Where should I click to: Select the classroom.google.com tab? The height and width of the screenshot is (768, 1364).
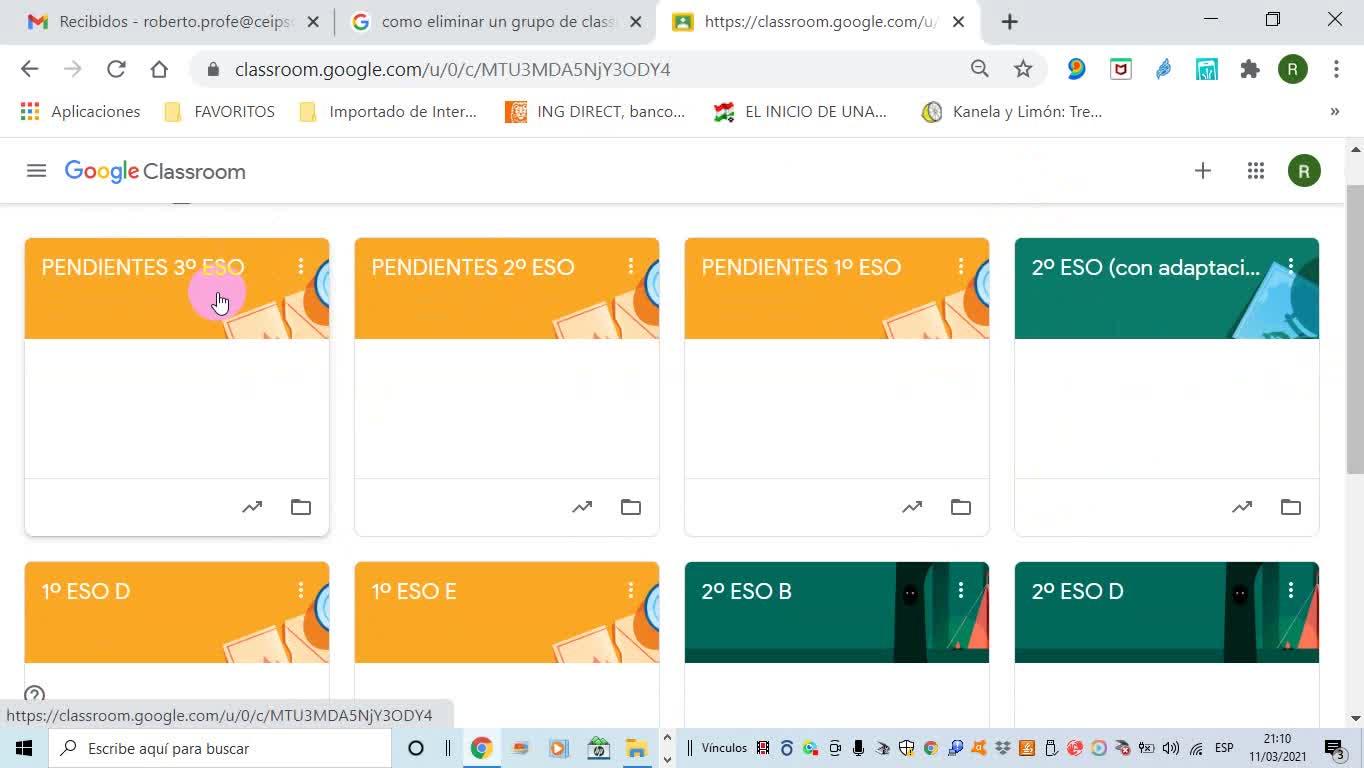point(818,22)
